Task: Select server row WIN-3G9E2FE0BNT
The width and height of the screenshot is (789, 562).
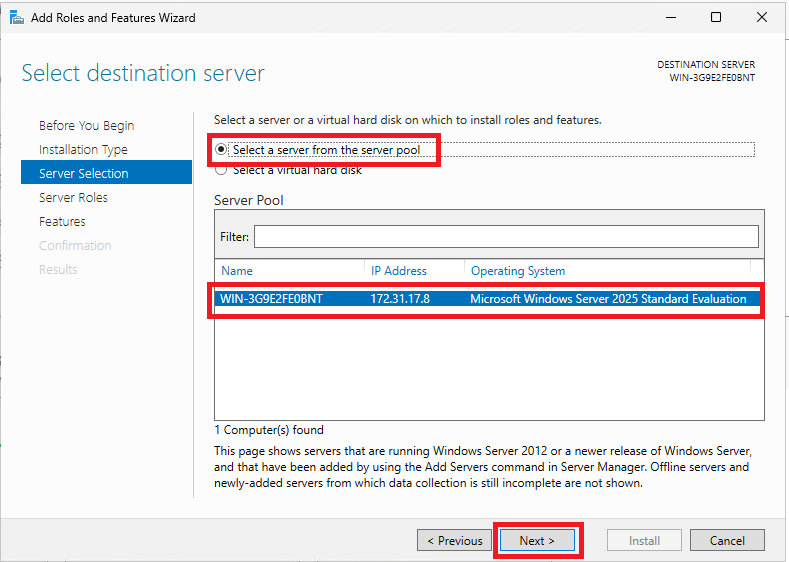Action: [487, 299]
